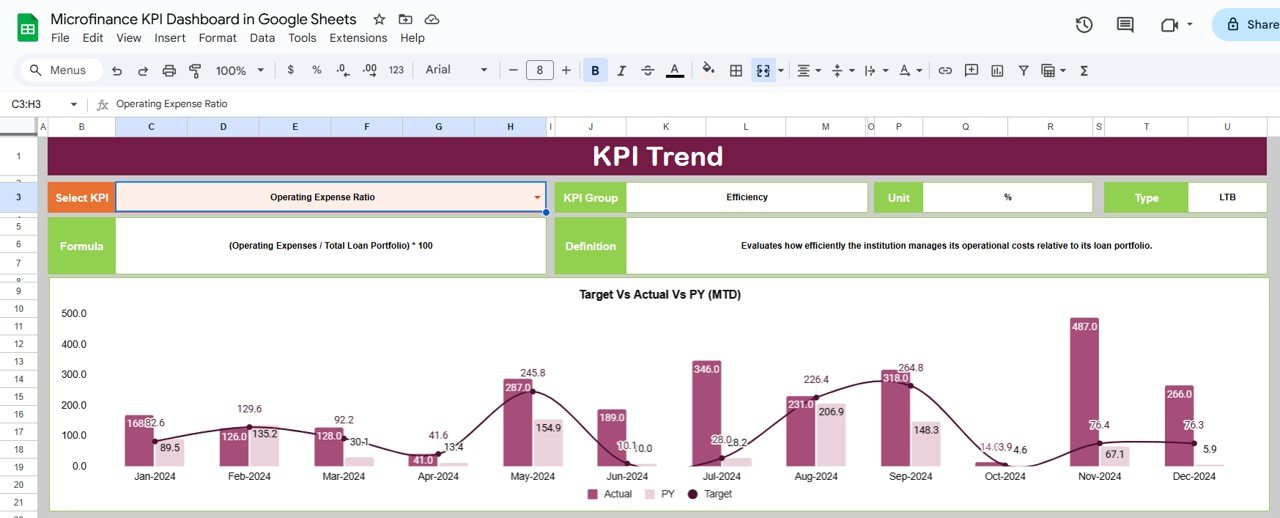Toggle bold formatting
This screenshot has width=1280, height=518.
[595, 70]
